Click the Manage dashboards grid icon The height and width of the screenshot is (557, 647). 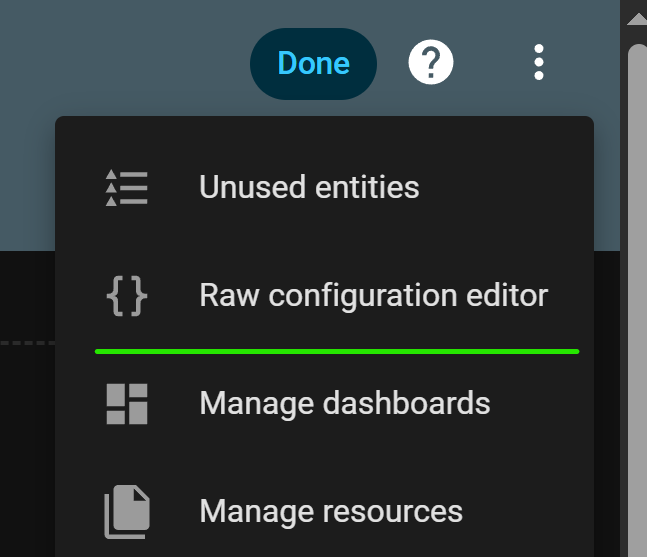coord(127,404)
